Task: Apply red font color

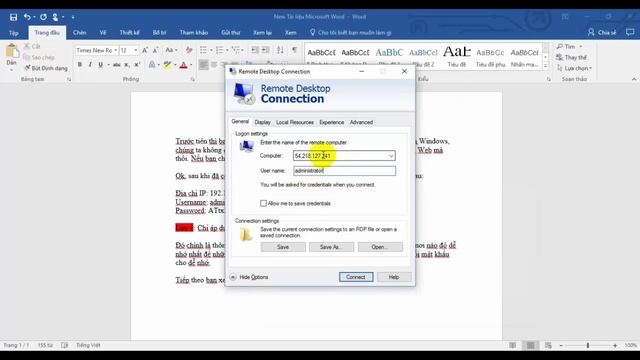Action: pos(183,64)
